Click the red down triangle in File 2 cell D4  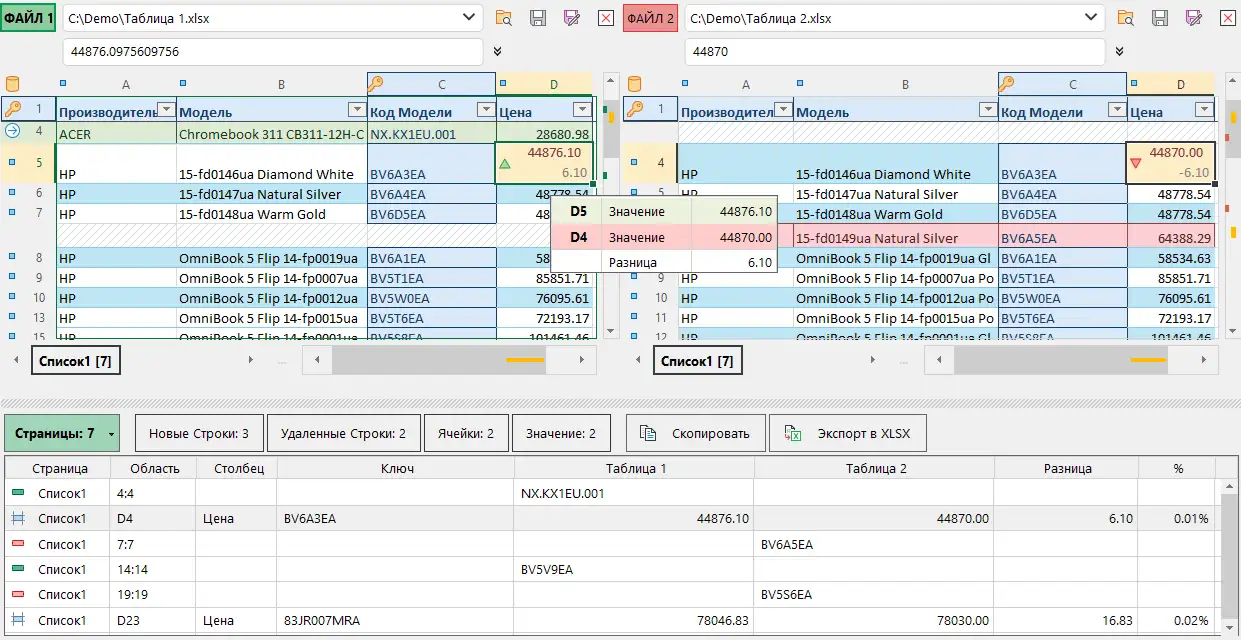click(1135, 163)
